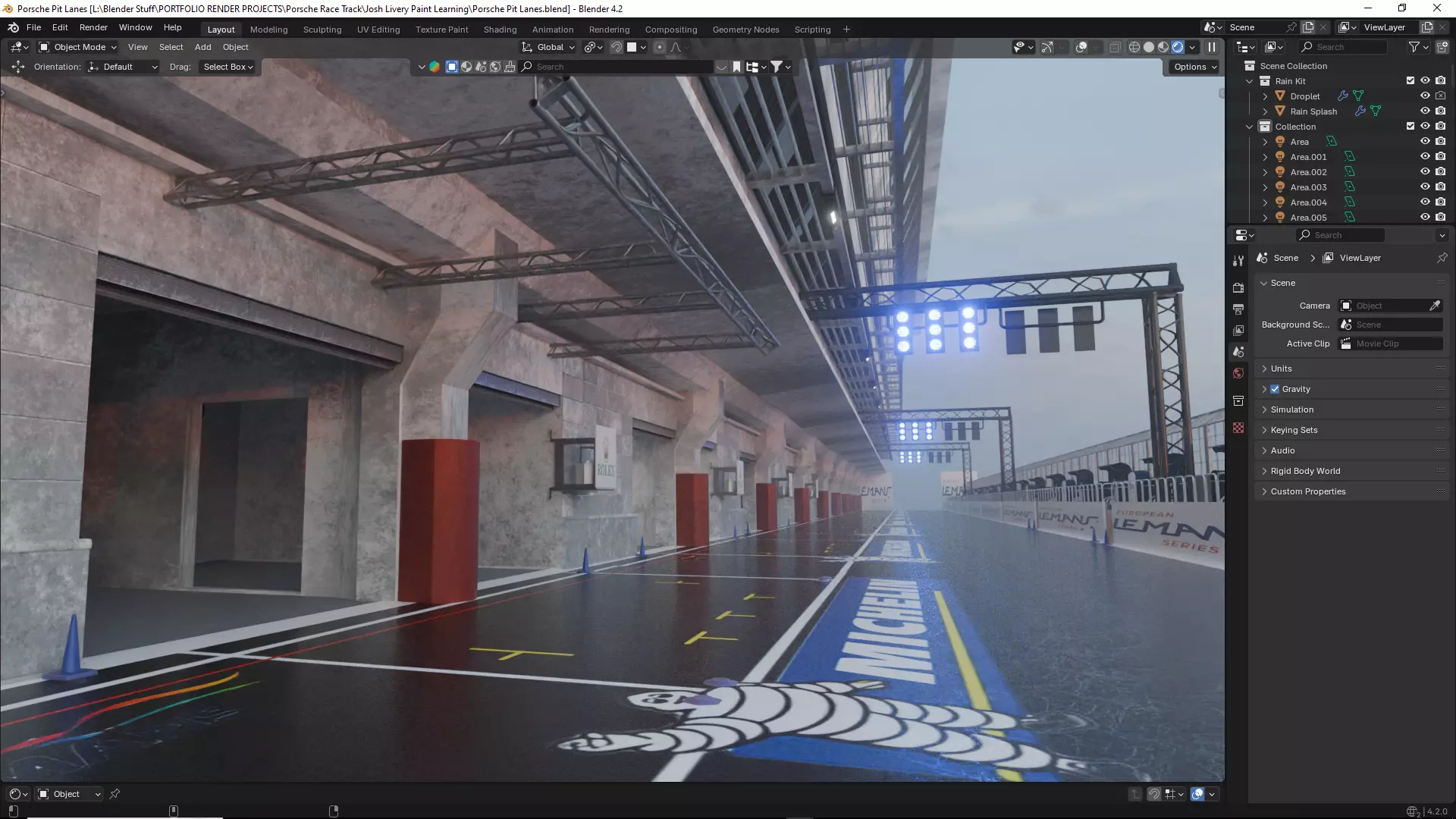Open the Render menu

coord(93,27)
